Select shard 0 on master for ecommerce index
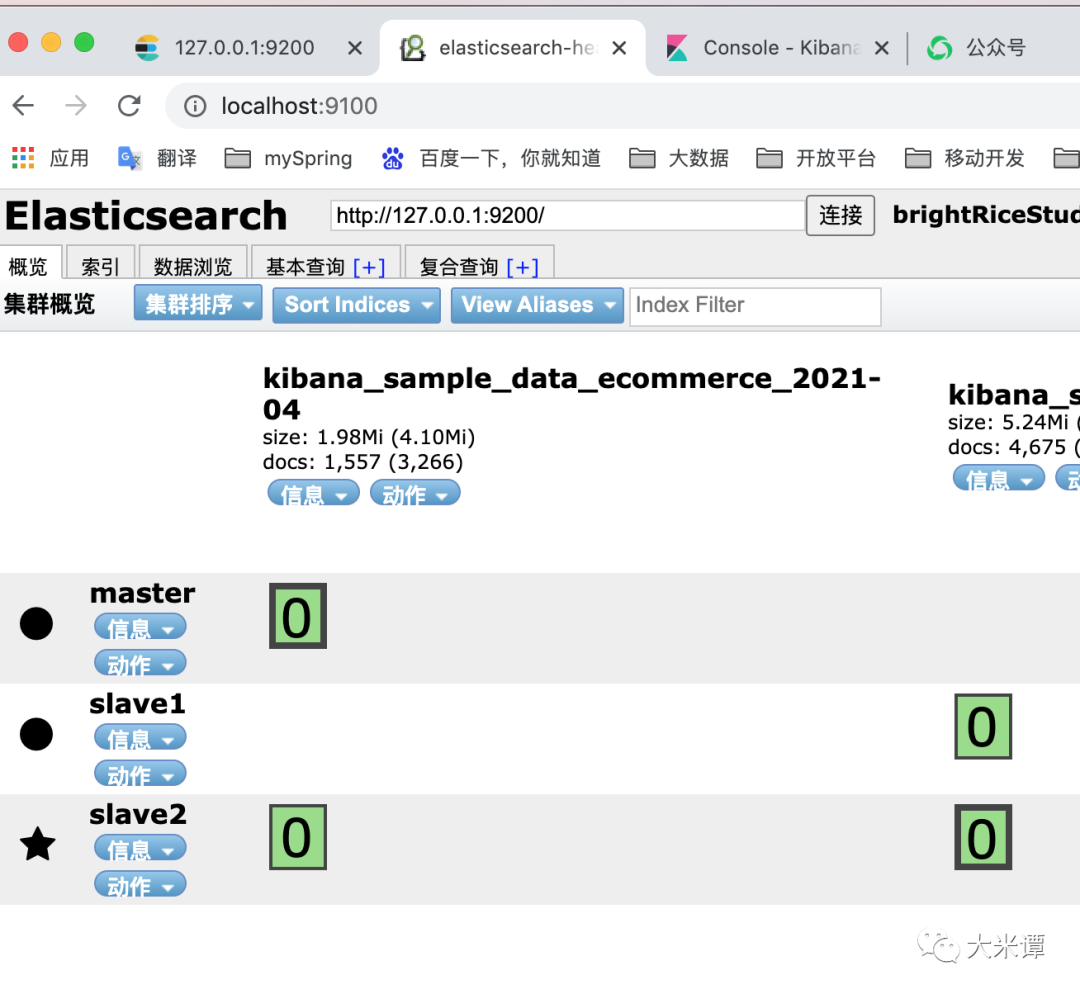The image size is (1080, 994). 298,616
